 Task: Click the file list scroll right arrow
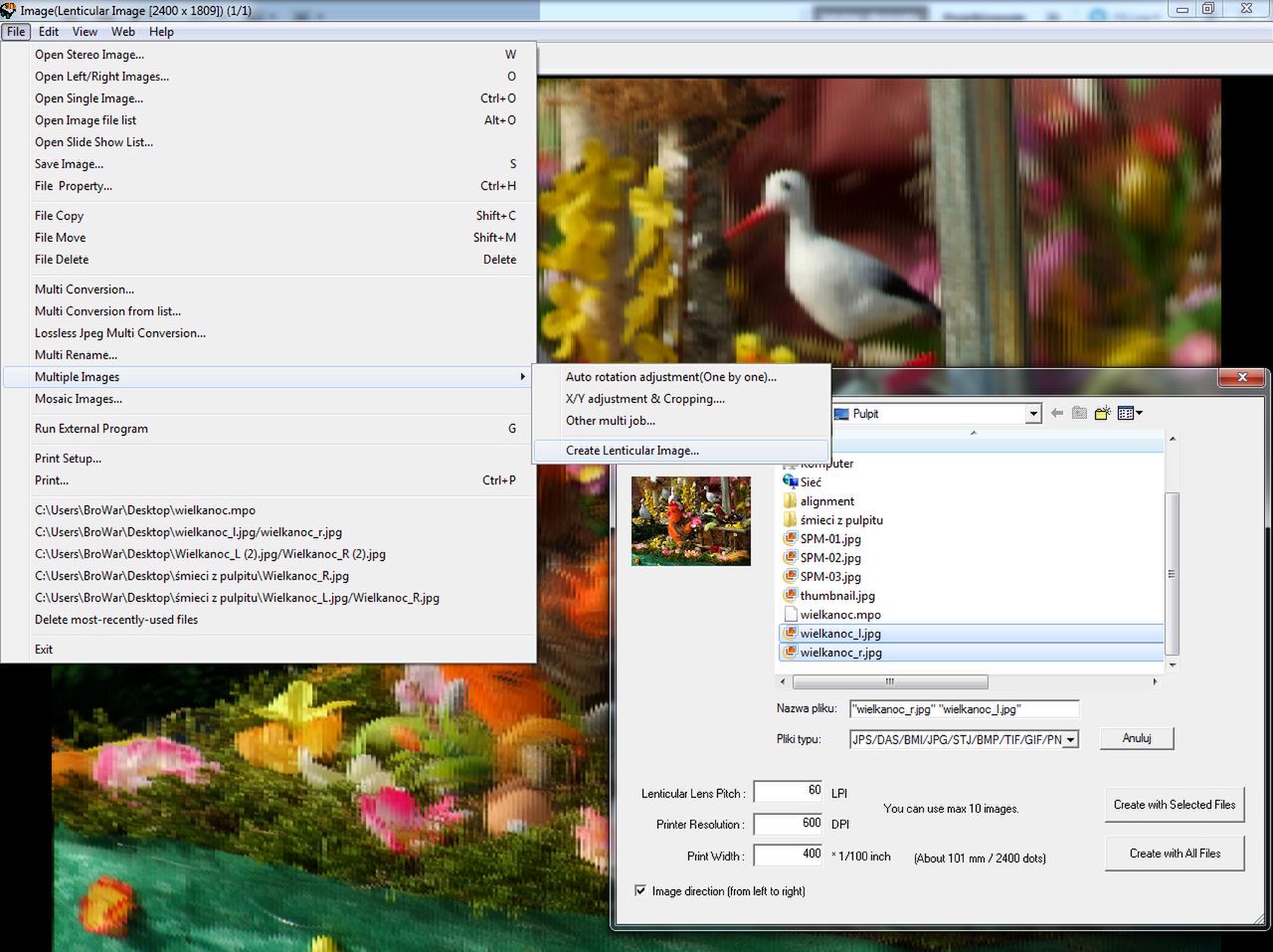click(1155, 682)
